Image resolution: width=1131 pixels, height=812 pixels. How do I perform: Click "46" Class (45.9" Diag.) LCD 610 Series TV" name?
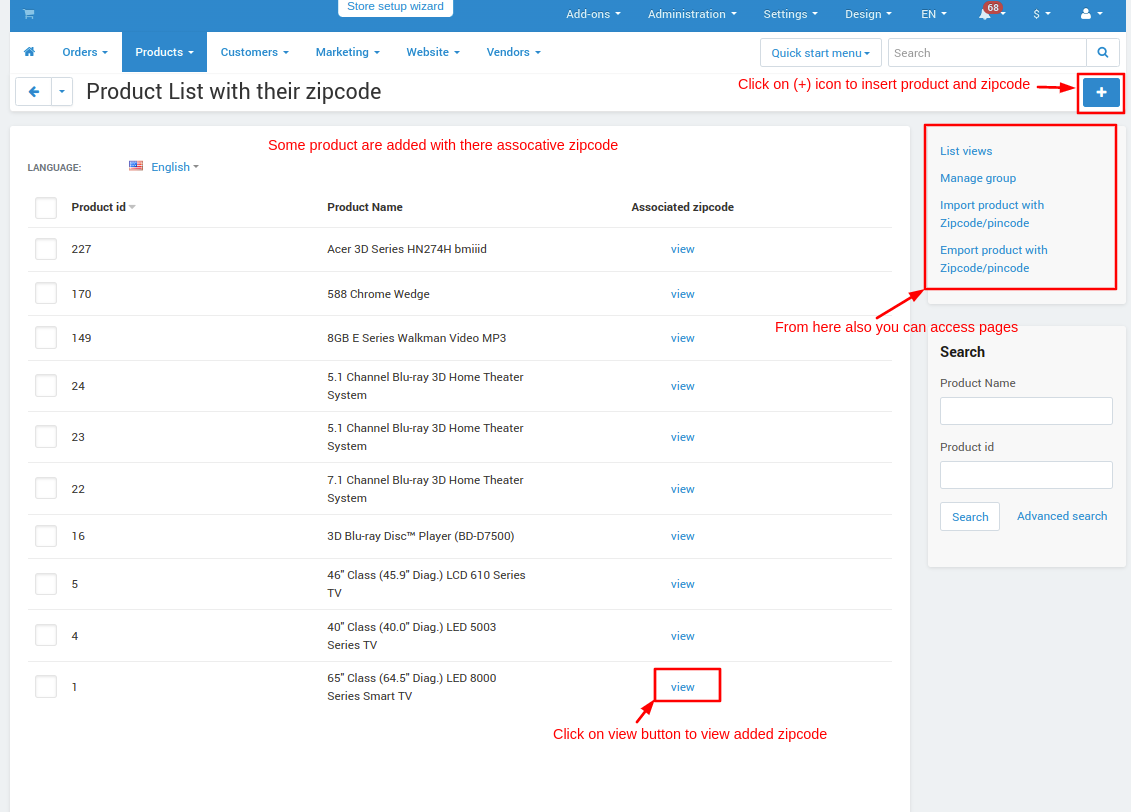[426, 584]
